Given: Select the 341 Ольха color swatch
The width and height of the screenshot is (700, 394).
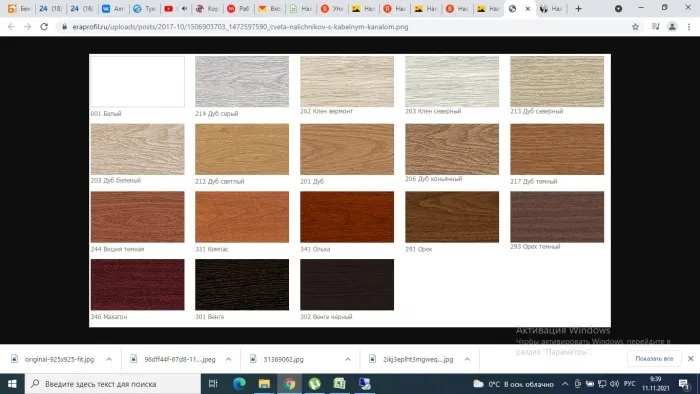Looking at the screenshot, I should coord(347,217).
